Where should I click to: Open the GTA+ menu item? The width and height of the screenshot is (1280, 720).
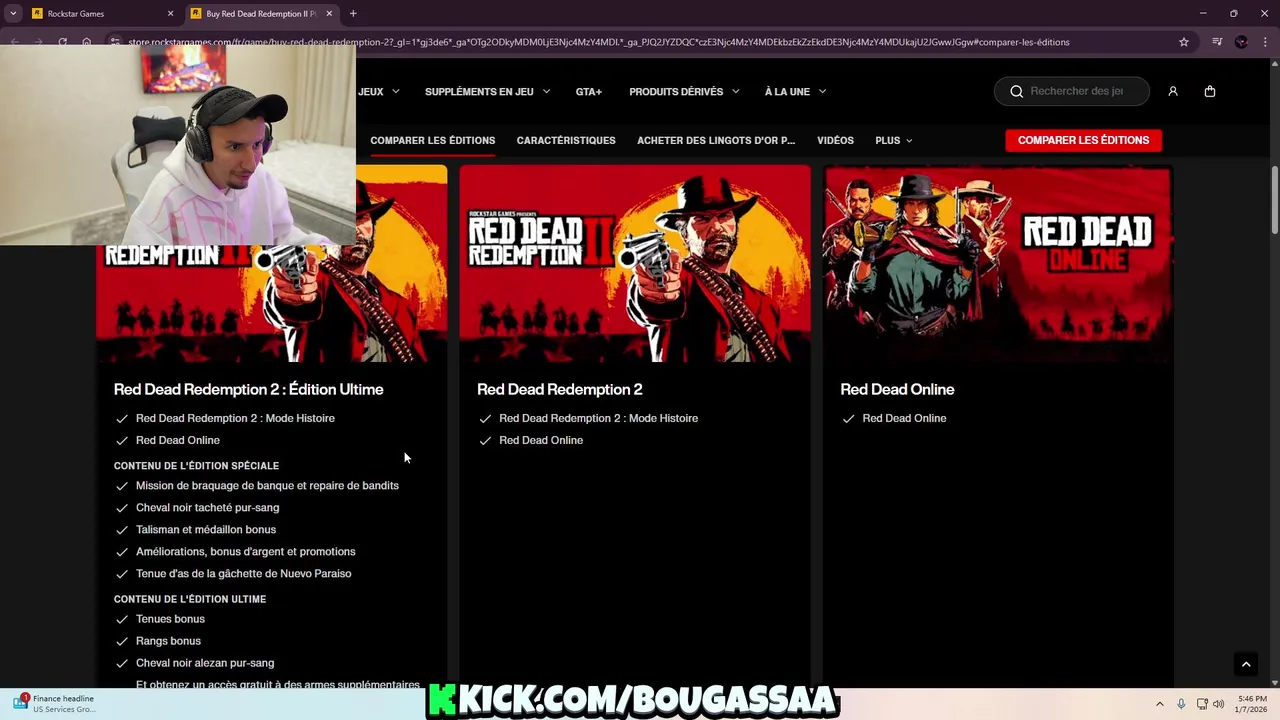589,91
